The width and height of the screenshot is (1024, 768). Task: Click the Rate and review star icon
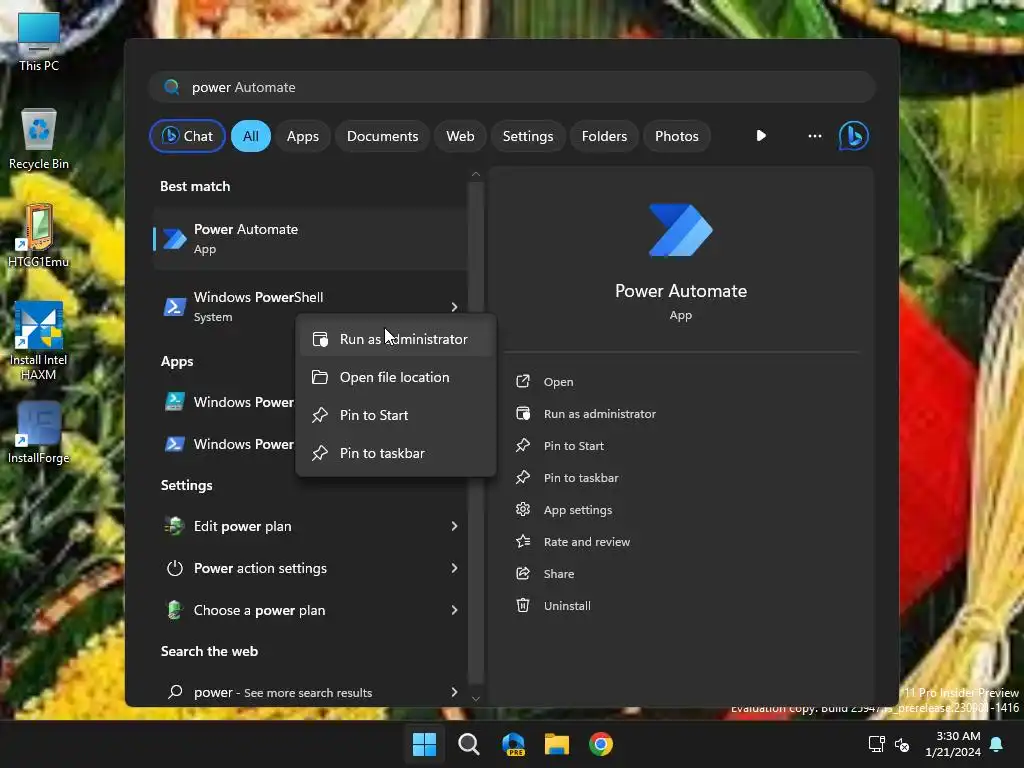(x=523, y=541)
